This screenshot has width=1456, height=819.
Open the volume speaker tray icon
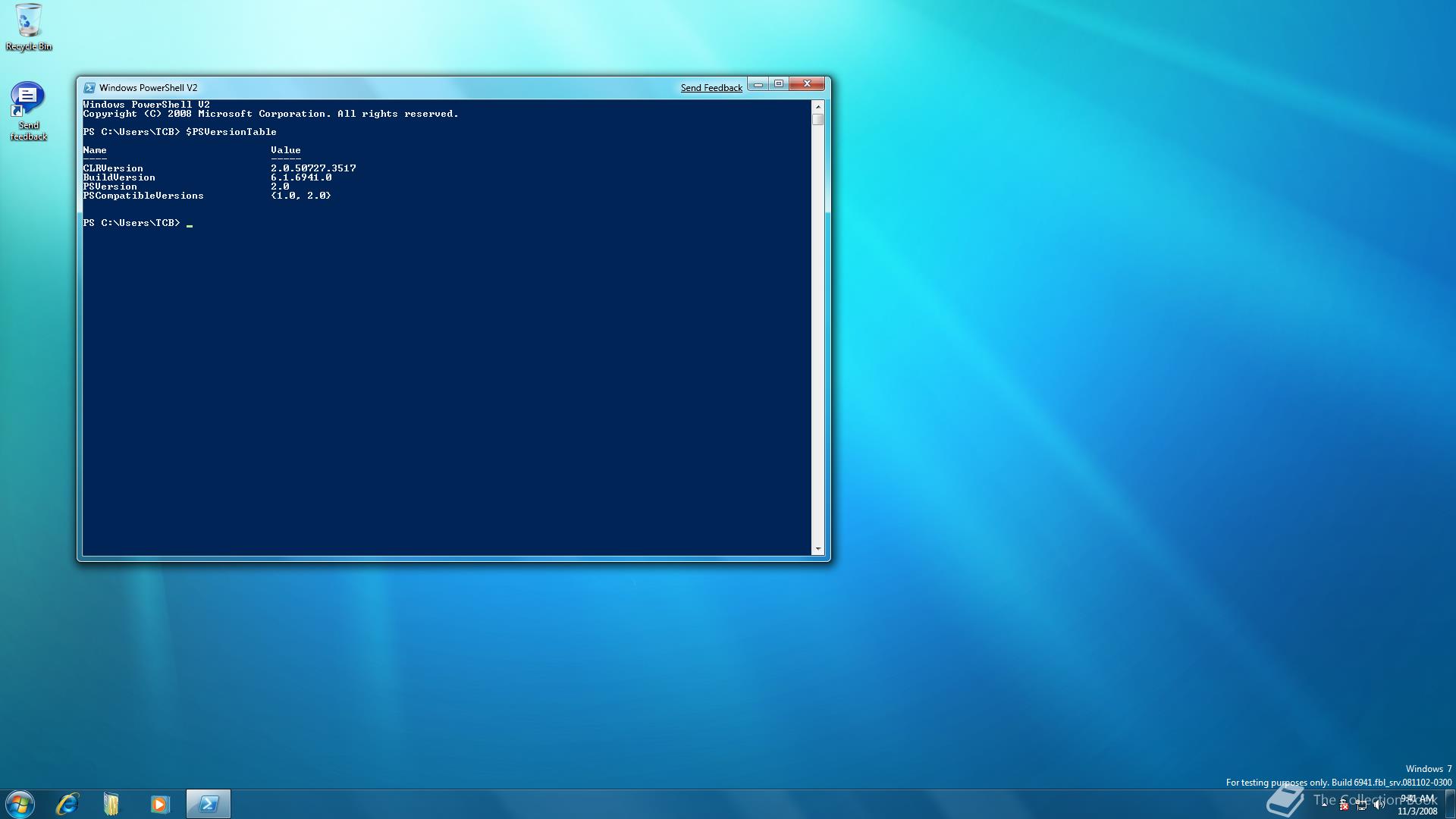tap(1378, 805)
